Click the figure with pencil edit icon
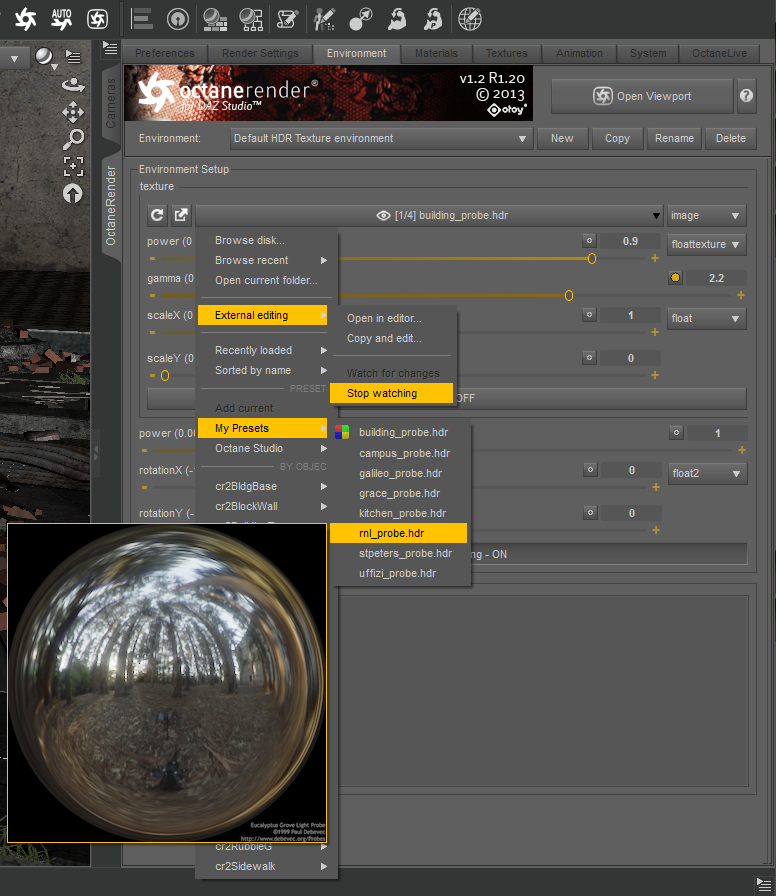The image size is (776, 896). [324, 19]
